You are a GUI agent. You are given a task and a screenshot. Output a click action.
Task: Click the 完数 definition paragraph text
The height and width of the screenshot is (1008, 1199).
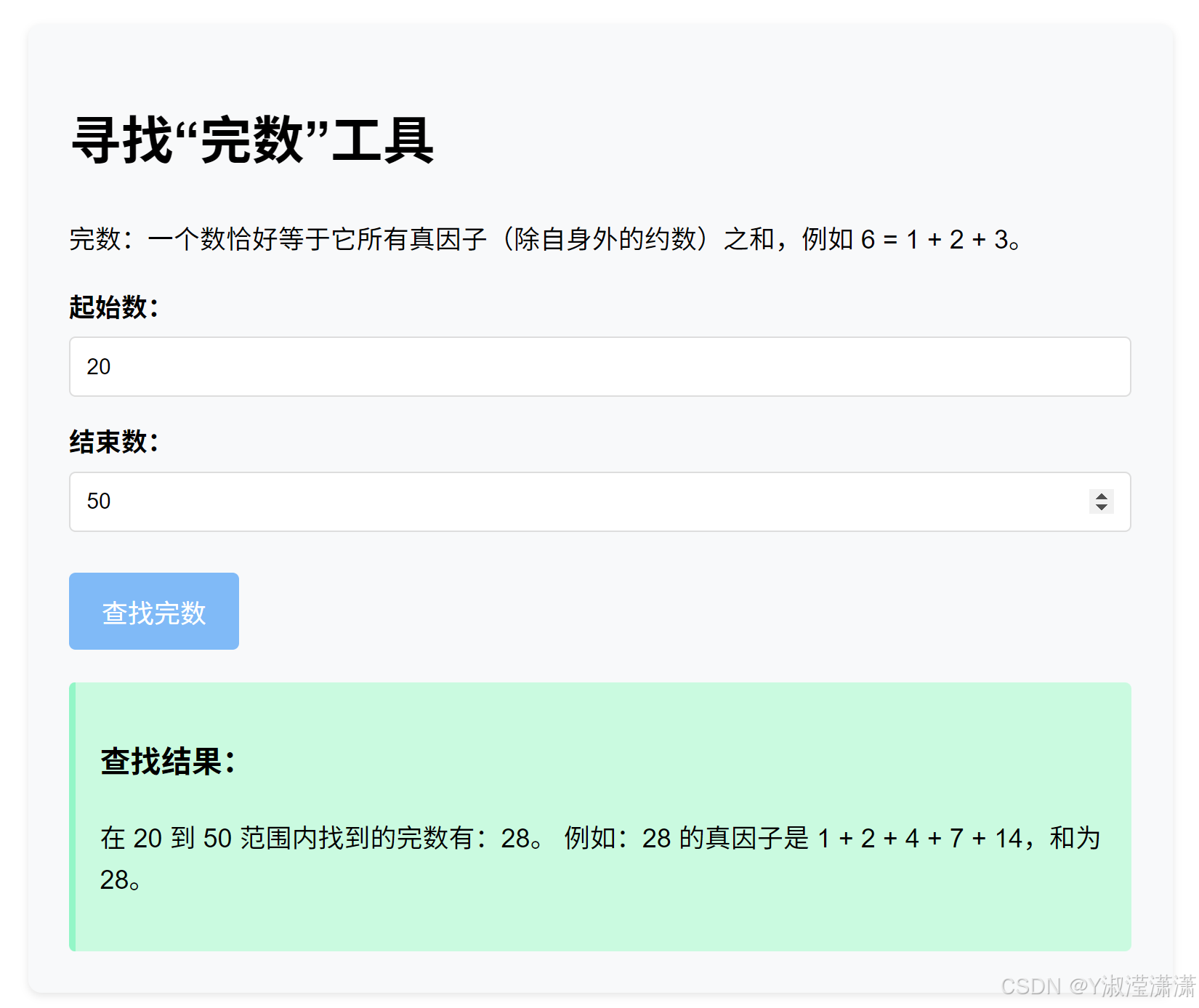coord(546,239)
